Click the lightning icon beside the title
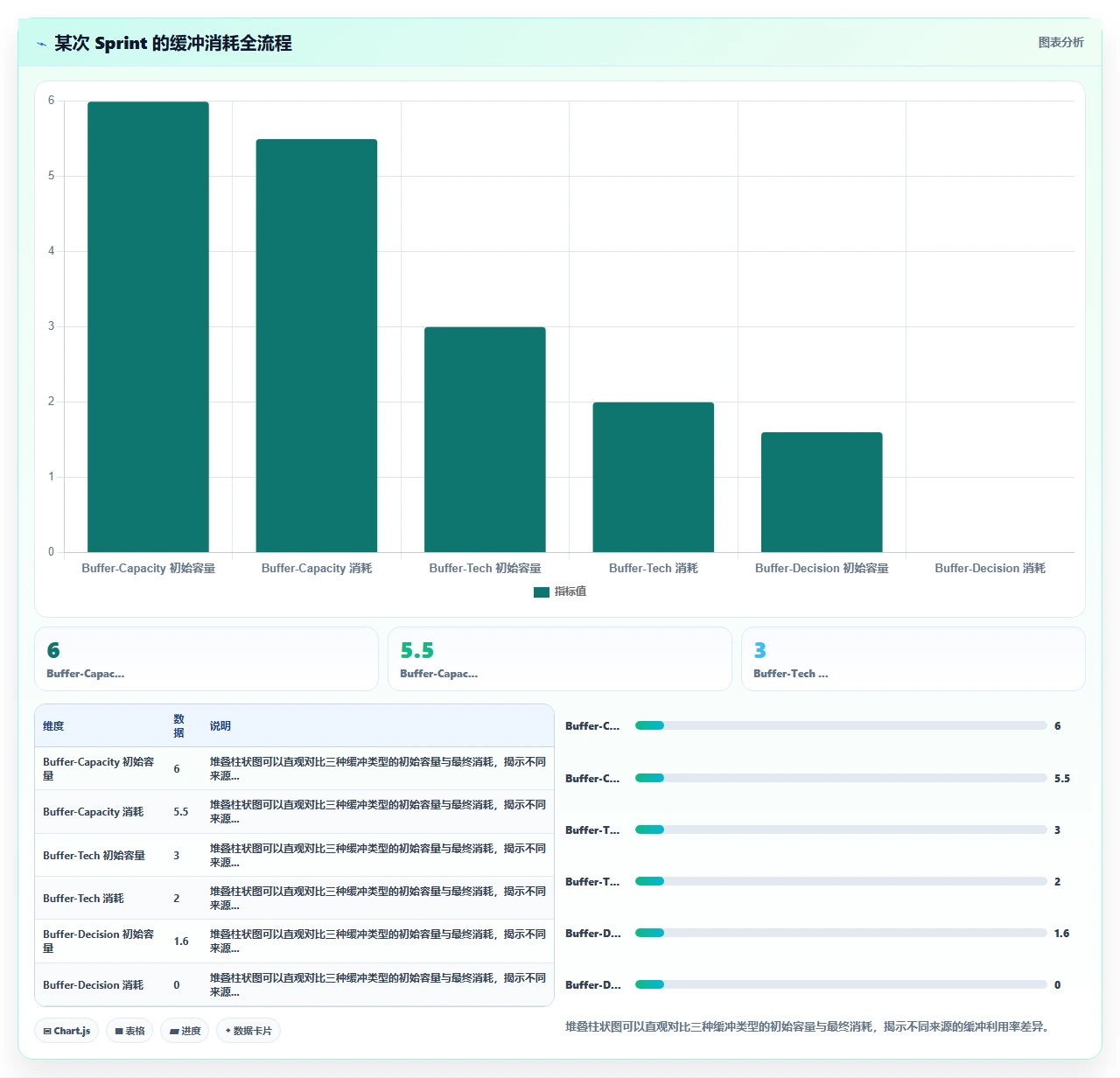 [41, 44]
